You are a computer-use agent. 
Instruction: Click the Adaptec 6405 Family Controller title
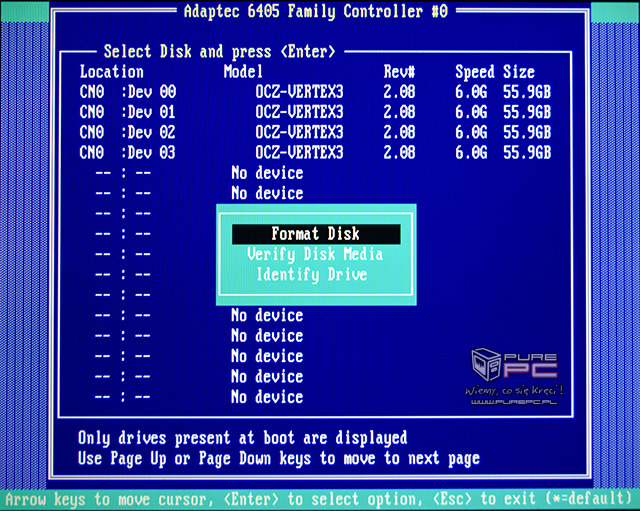pyautogui.click(x=316, y=11)
